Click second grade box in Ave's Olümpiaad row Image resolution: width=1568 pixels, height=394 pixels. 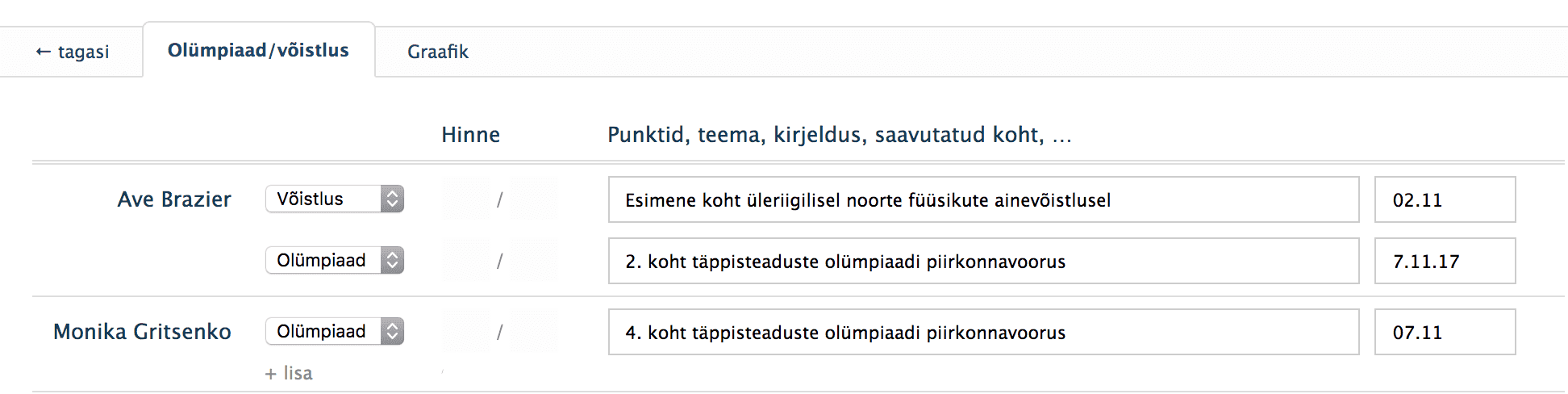coord(534,260)
